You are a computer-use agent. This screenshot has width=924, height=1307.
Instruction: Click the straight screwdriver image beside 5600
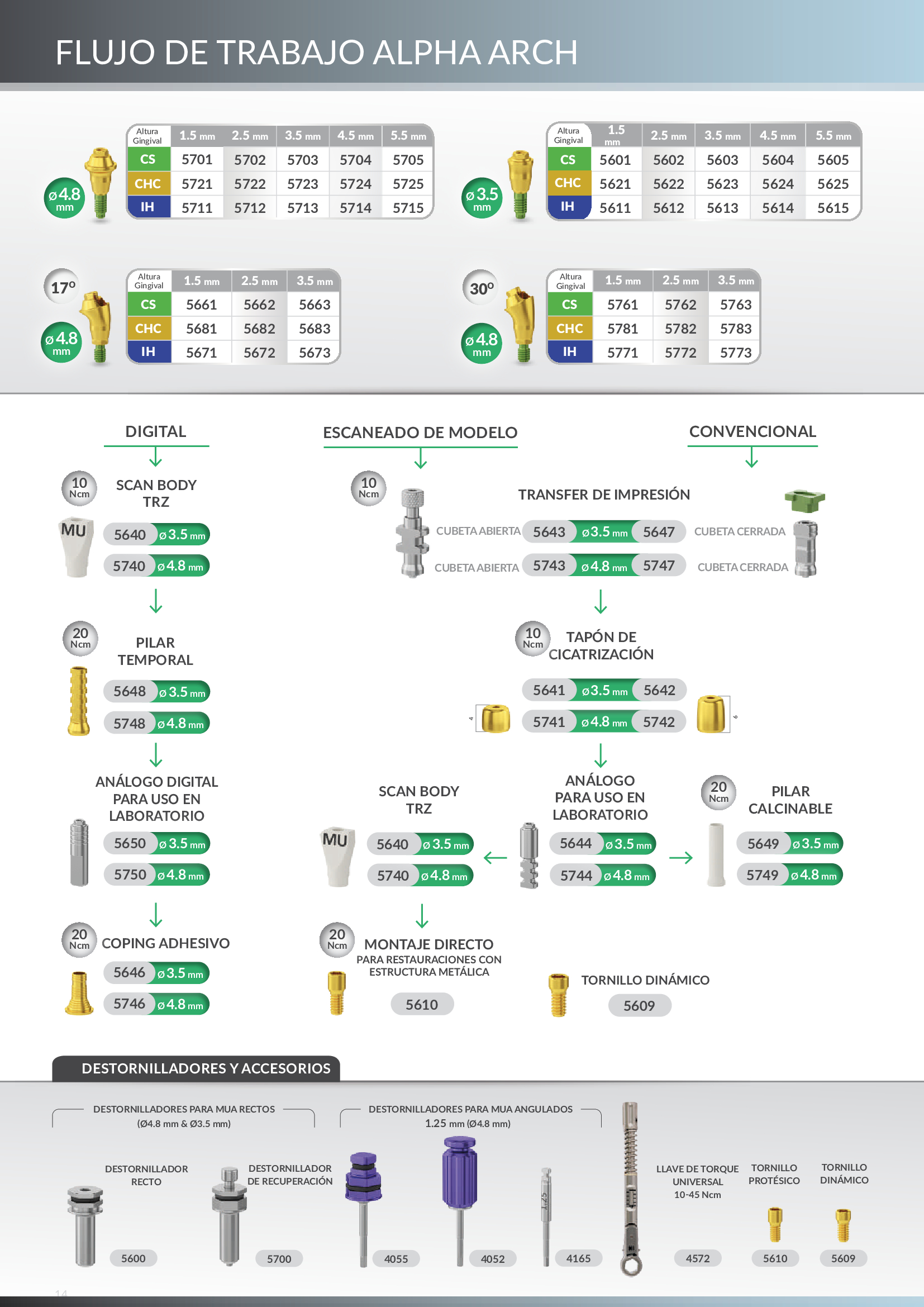tap(85, 1225)
